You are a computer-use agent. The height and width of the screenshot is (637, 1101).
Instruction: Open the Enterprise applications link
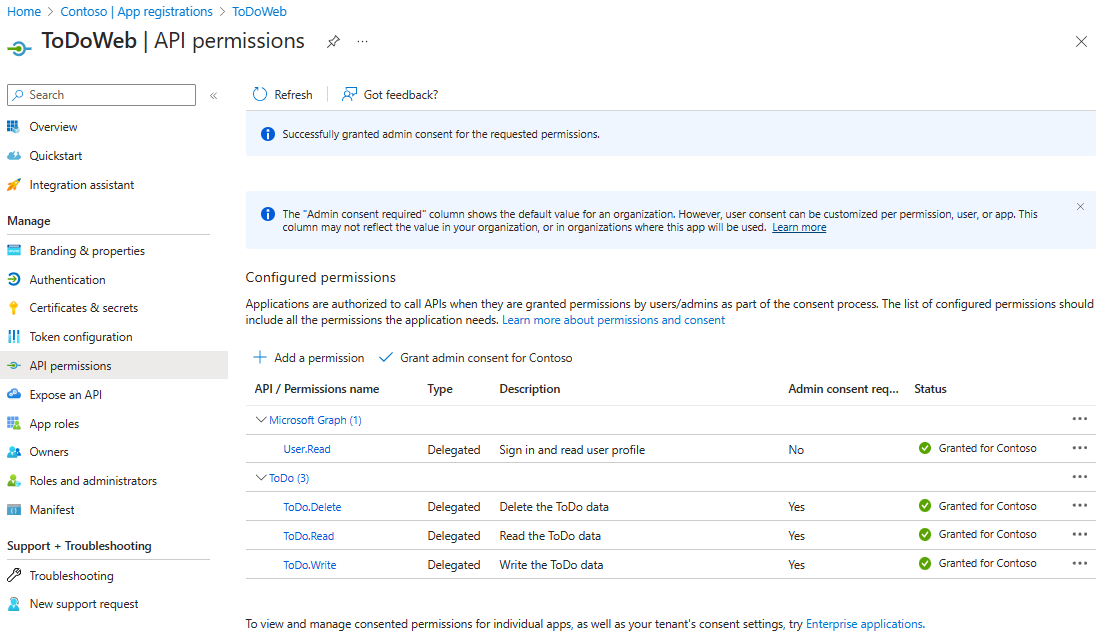point(864,624)
